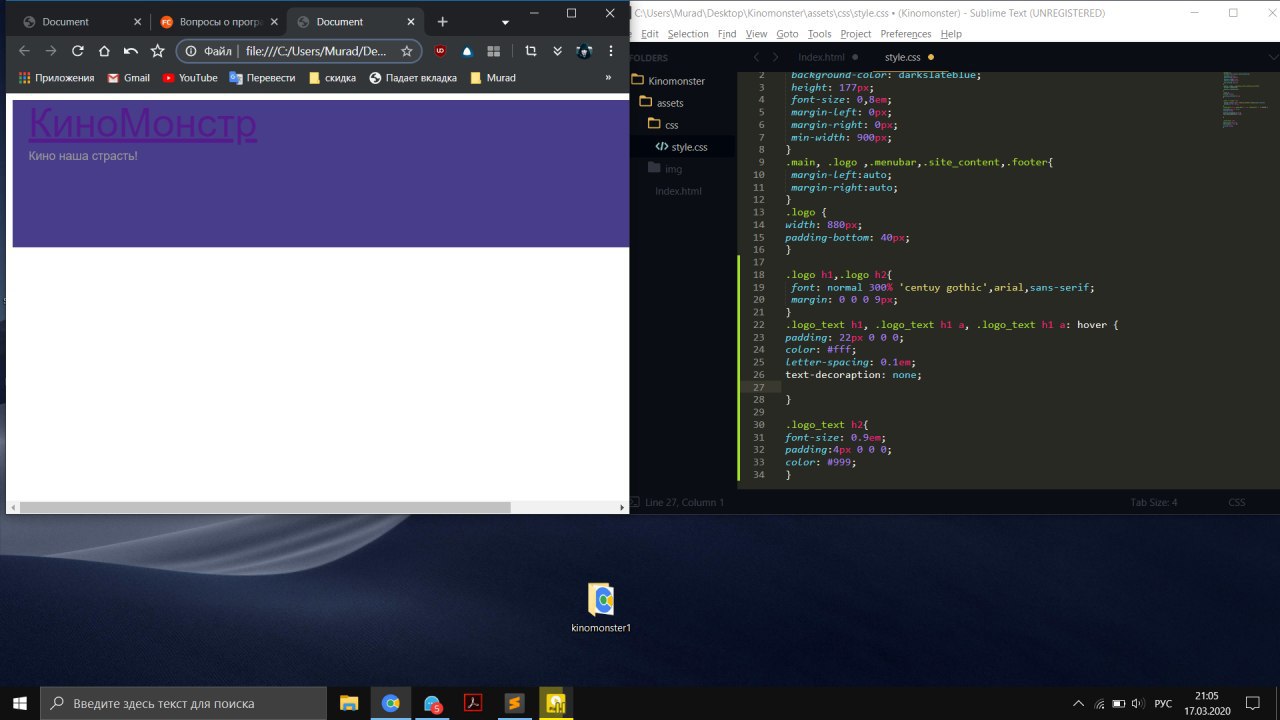The width and height of the screenshot is (1280, 720).
Task: Close the first Document tab
Action: pyautogui.click(x=137, y=22)
